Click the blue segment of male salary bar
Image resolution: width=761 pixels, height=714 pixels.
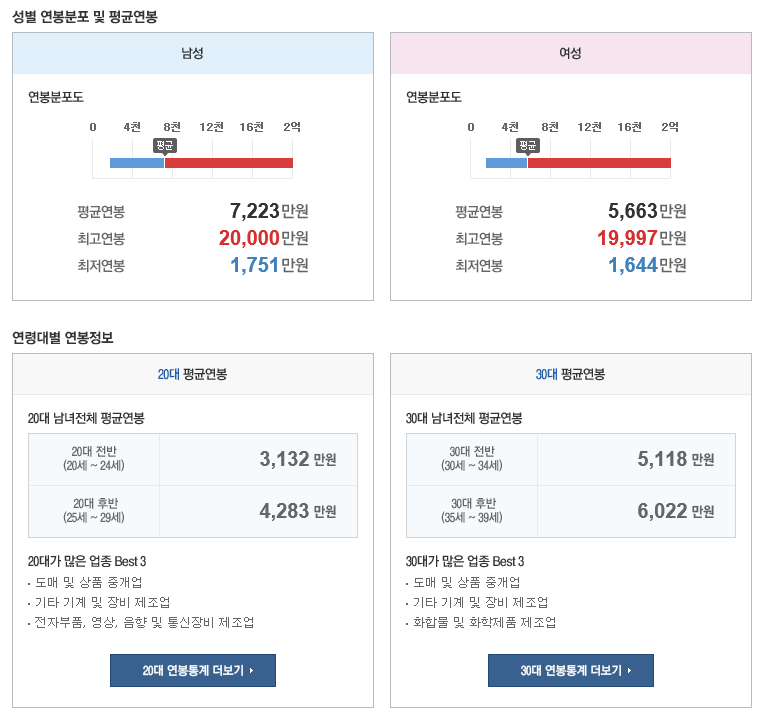click(136, 162)
